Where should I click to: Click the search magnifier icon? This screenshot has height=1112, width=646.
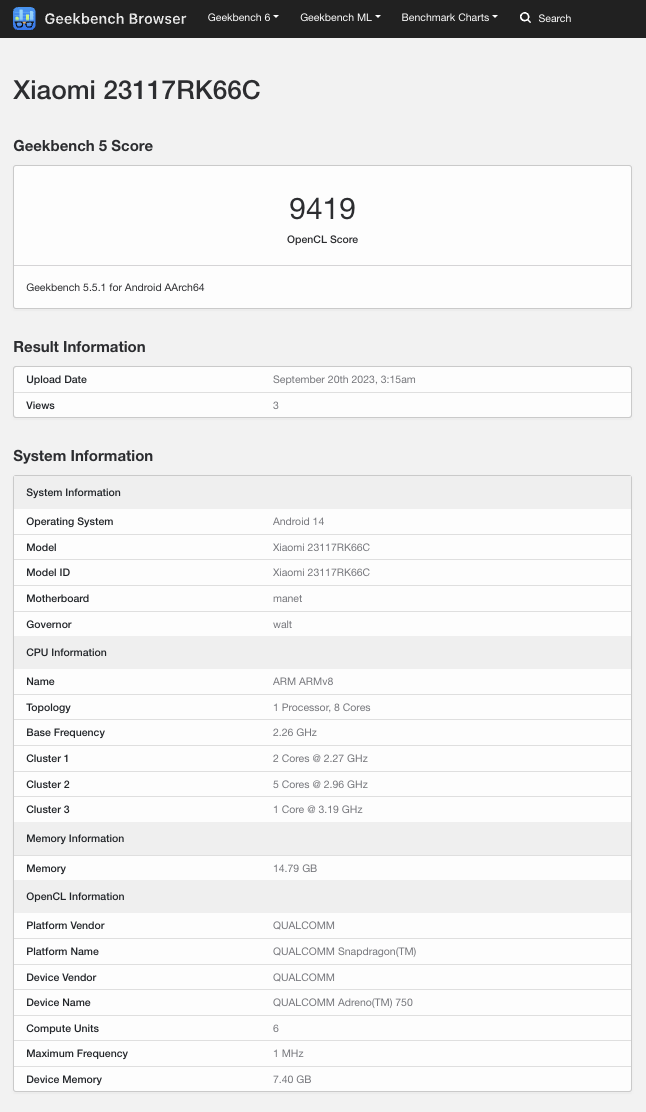(x=525, y=18)
